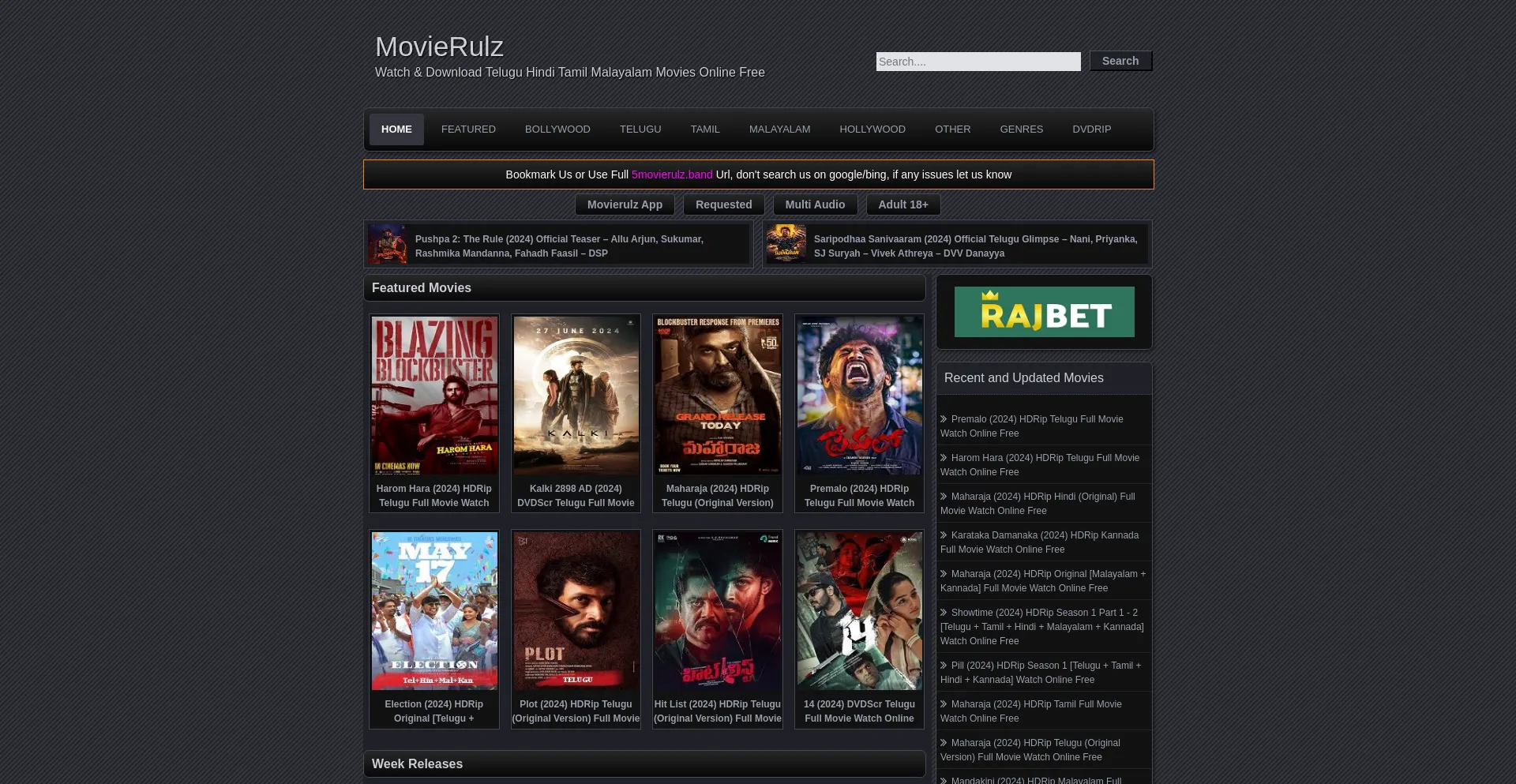
Task: Open Saripodhaa Sanivaaram glimpse thumbnail
Action: click(786, 244)
